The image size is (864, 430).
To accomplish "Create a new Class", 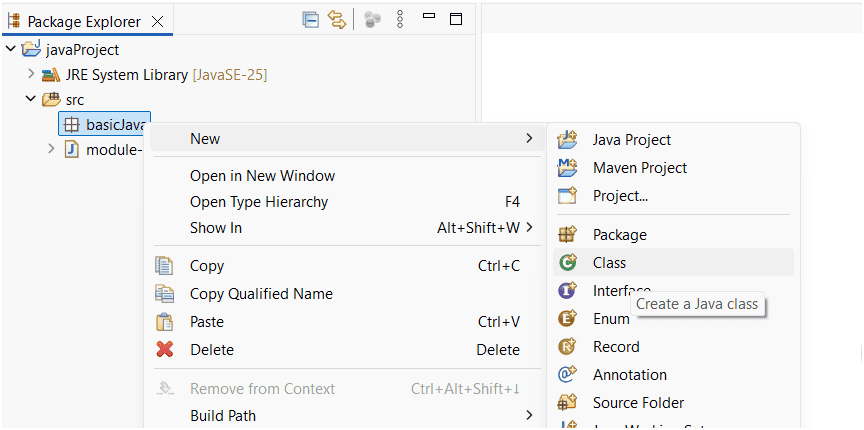I will click(673, 262).
